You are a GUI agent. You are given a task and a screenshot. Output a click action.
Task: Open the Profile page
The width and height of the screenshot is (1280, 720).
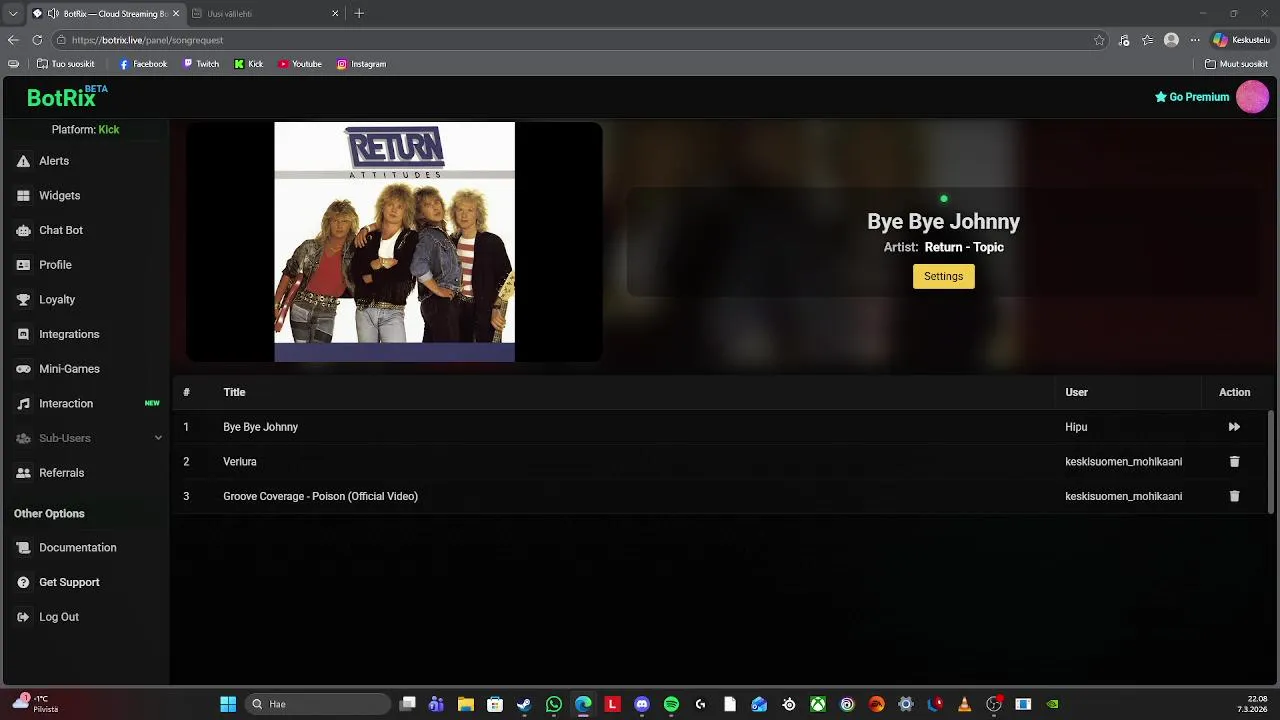point(55,265)
